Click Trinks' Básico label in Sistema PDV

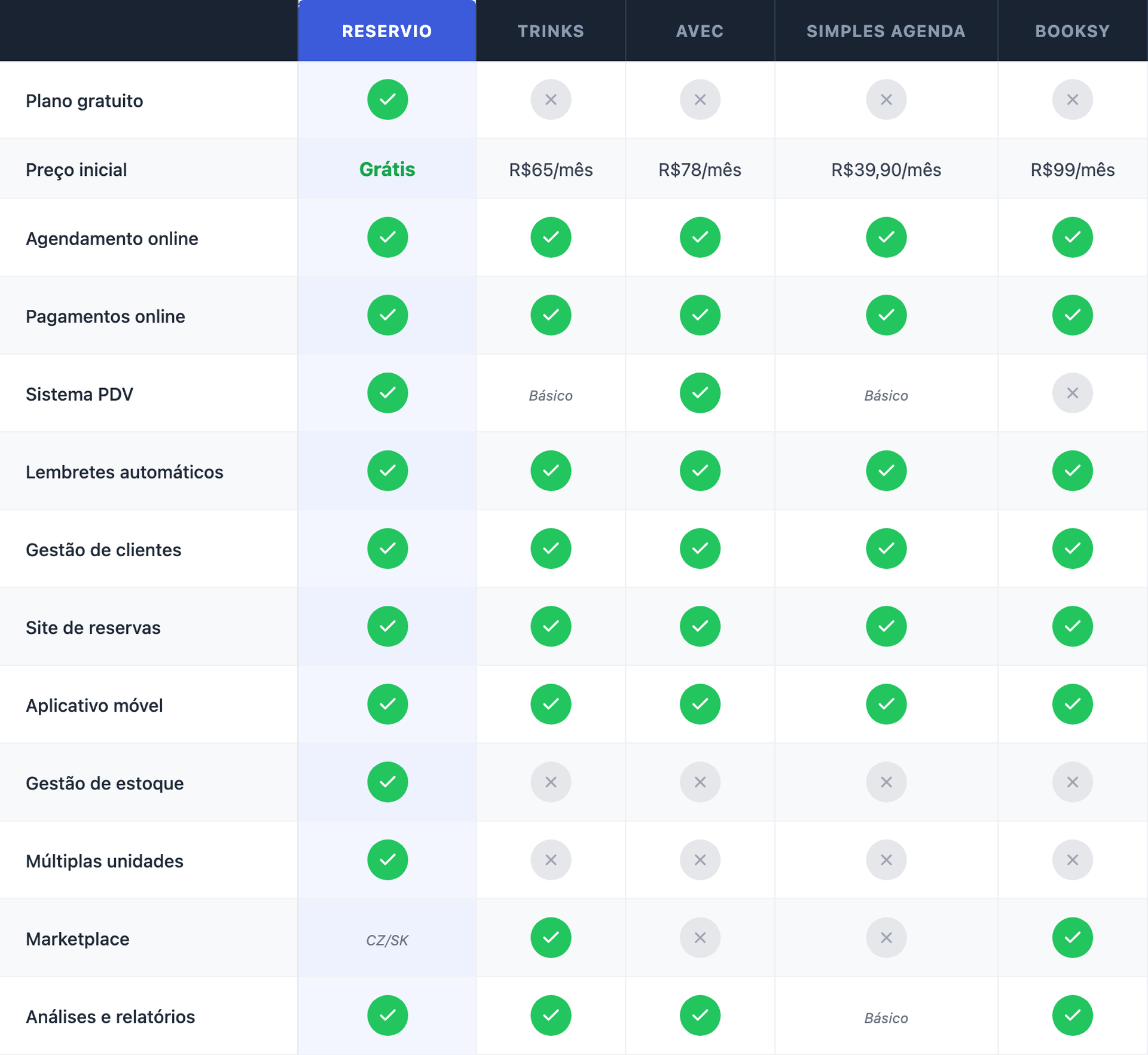(551, 395)
